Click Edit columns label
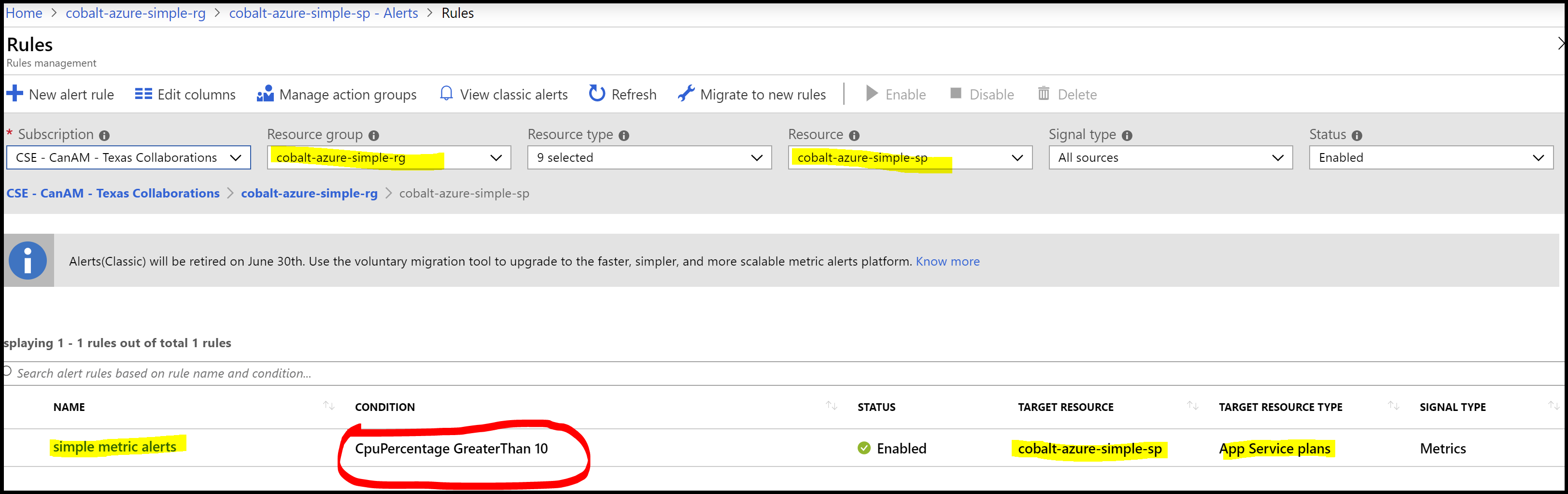Screen dimensions: 1568x494 pyautogui.click(x=196, y=94)
